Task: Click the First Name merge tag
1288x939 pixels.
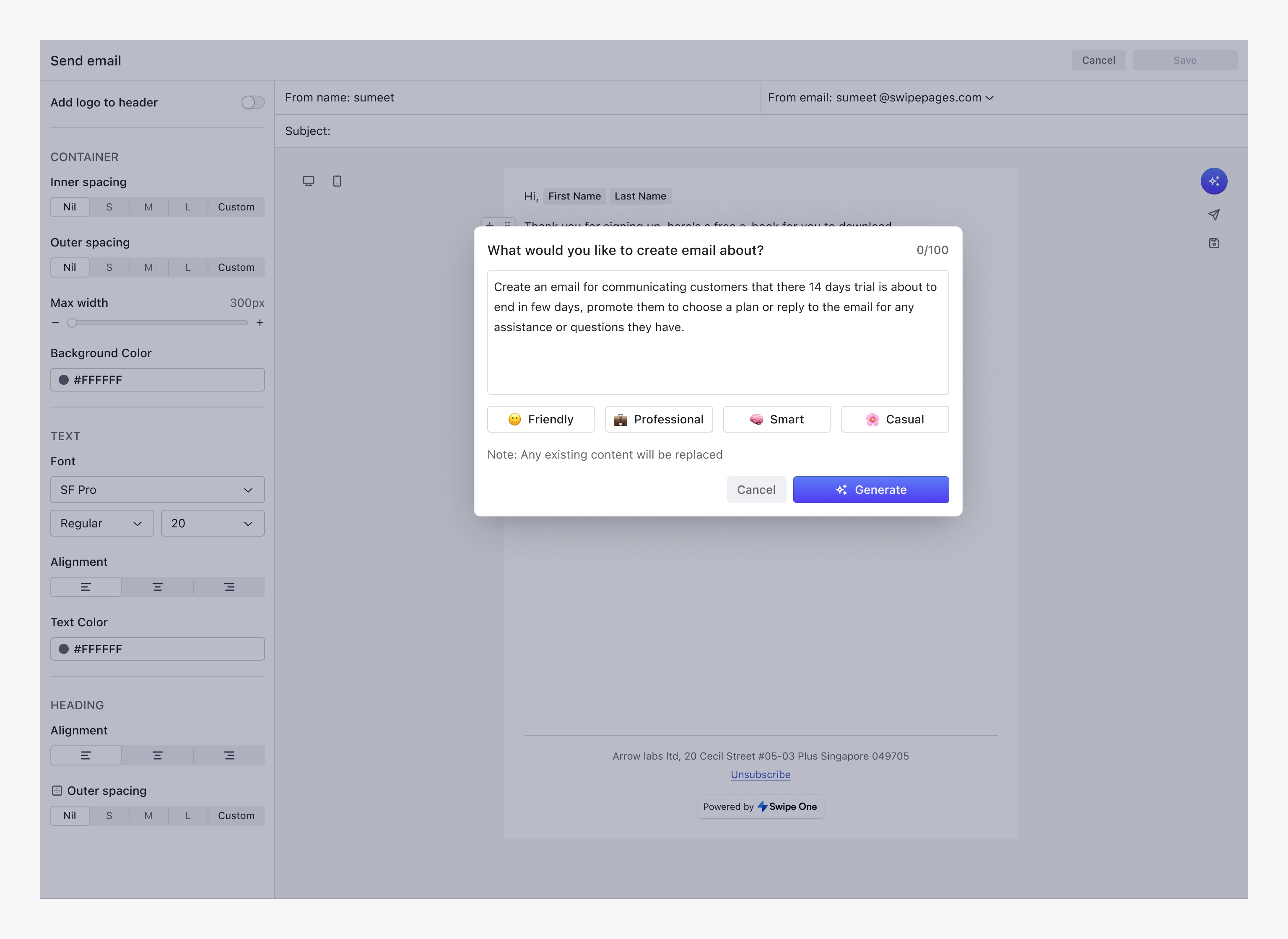Action: [x=574, y=196]
